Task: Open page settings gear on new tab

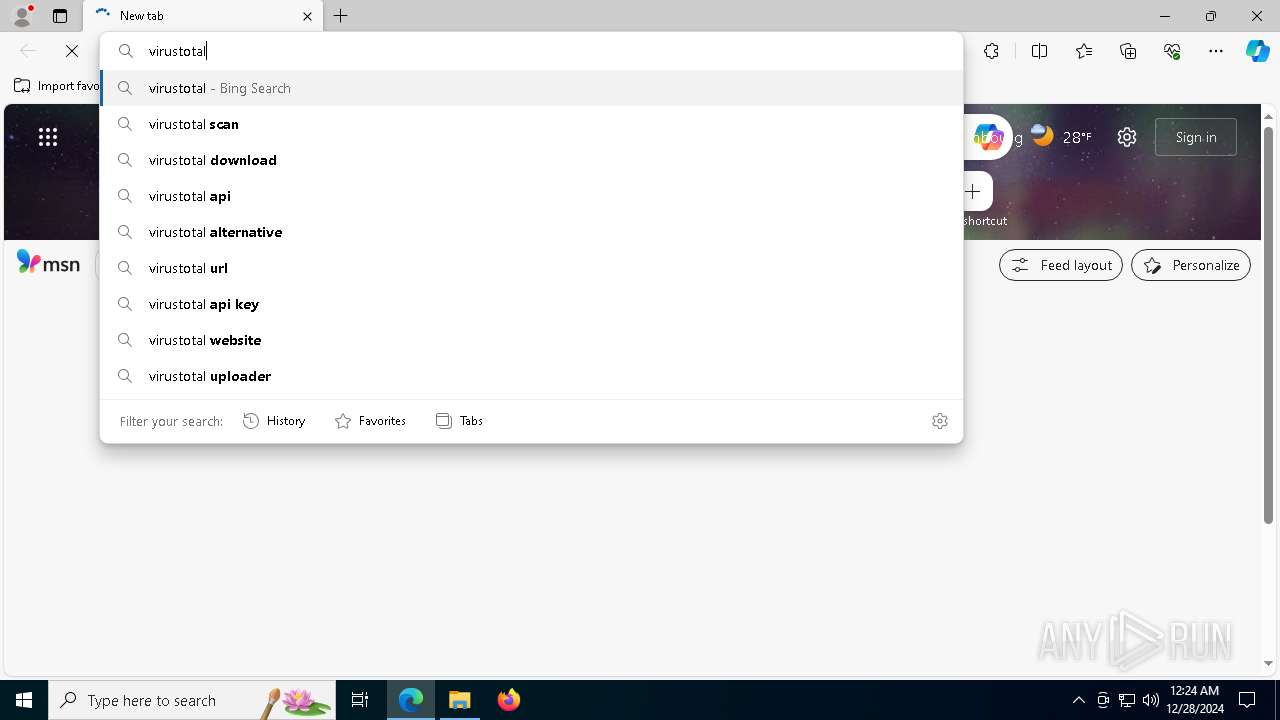Action: pyautogui.click(x=1127, y=137)
